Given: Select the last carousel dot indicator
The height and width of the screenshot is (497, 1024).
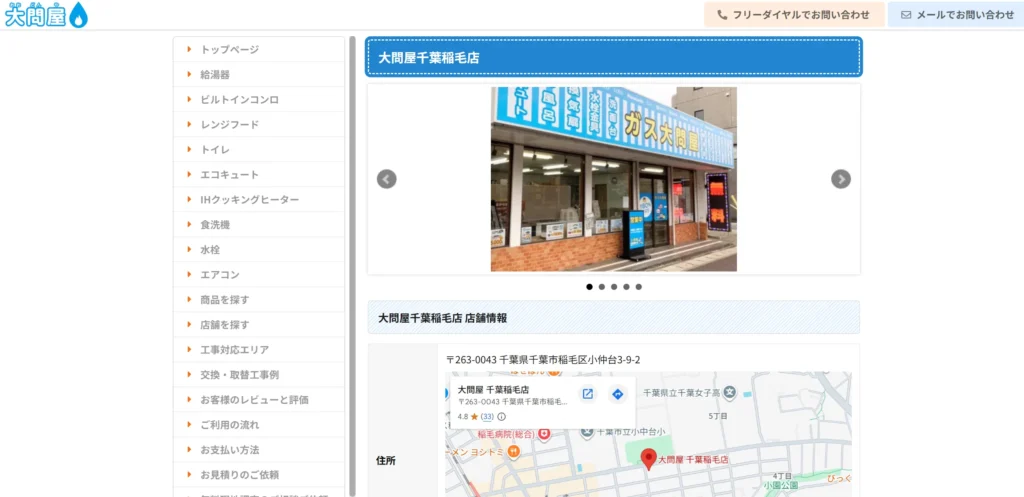Looking at the screenshot, I should 639,287.
